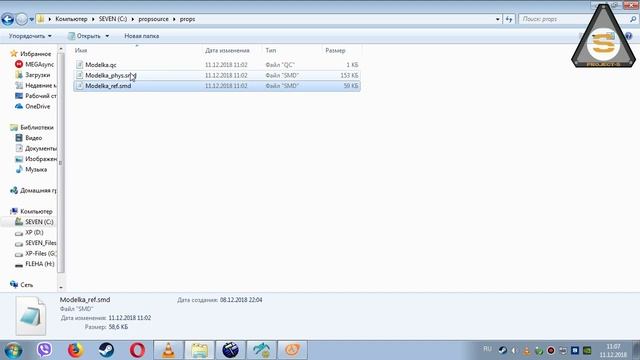Click the Открыть toolbar button
640x360 pixels.
pyautogui.click(x=84, y=36)
